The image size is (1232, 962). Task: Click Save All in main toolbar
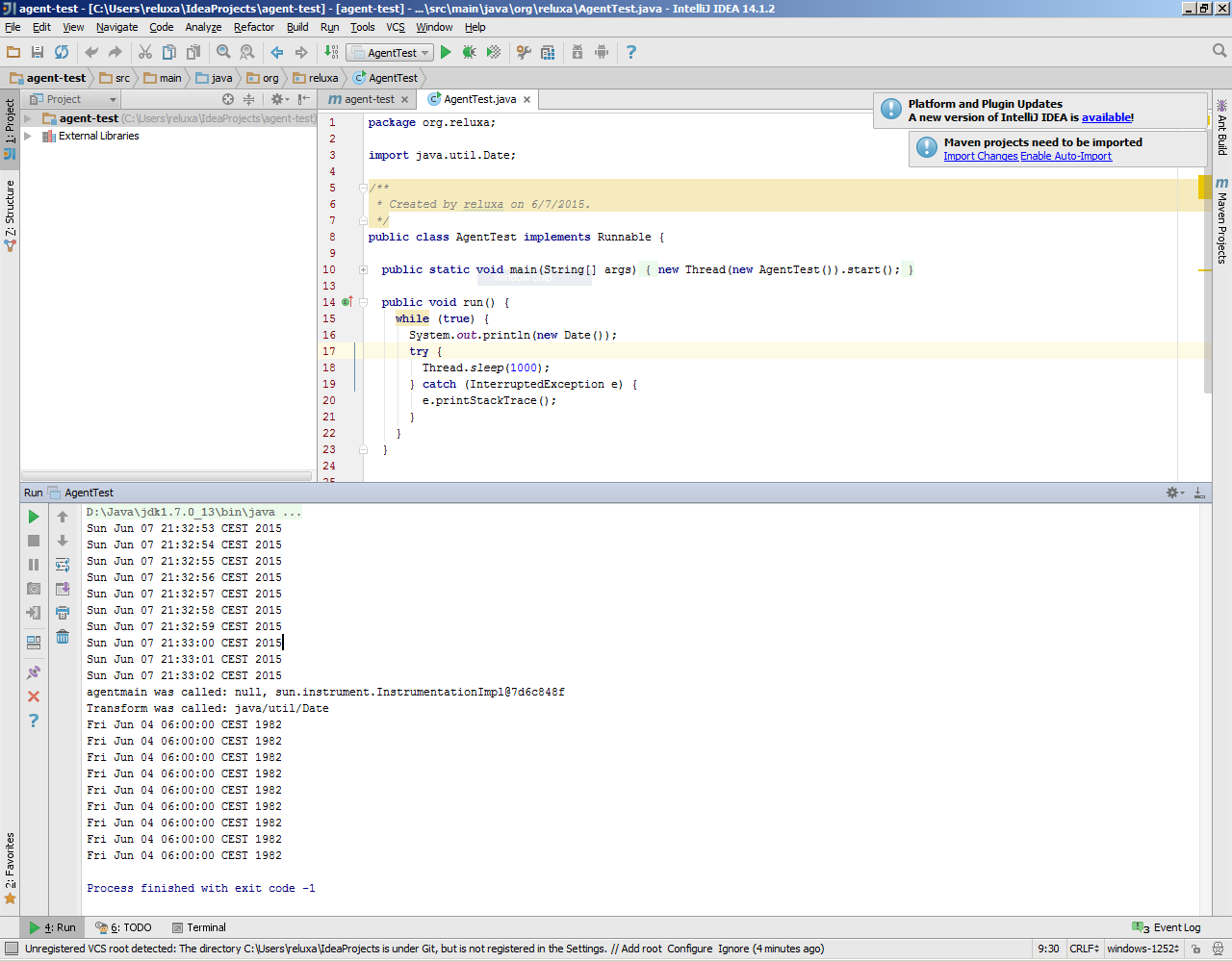(x=38, y=52)
